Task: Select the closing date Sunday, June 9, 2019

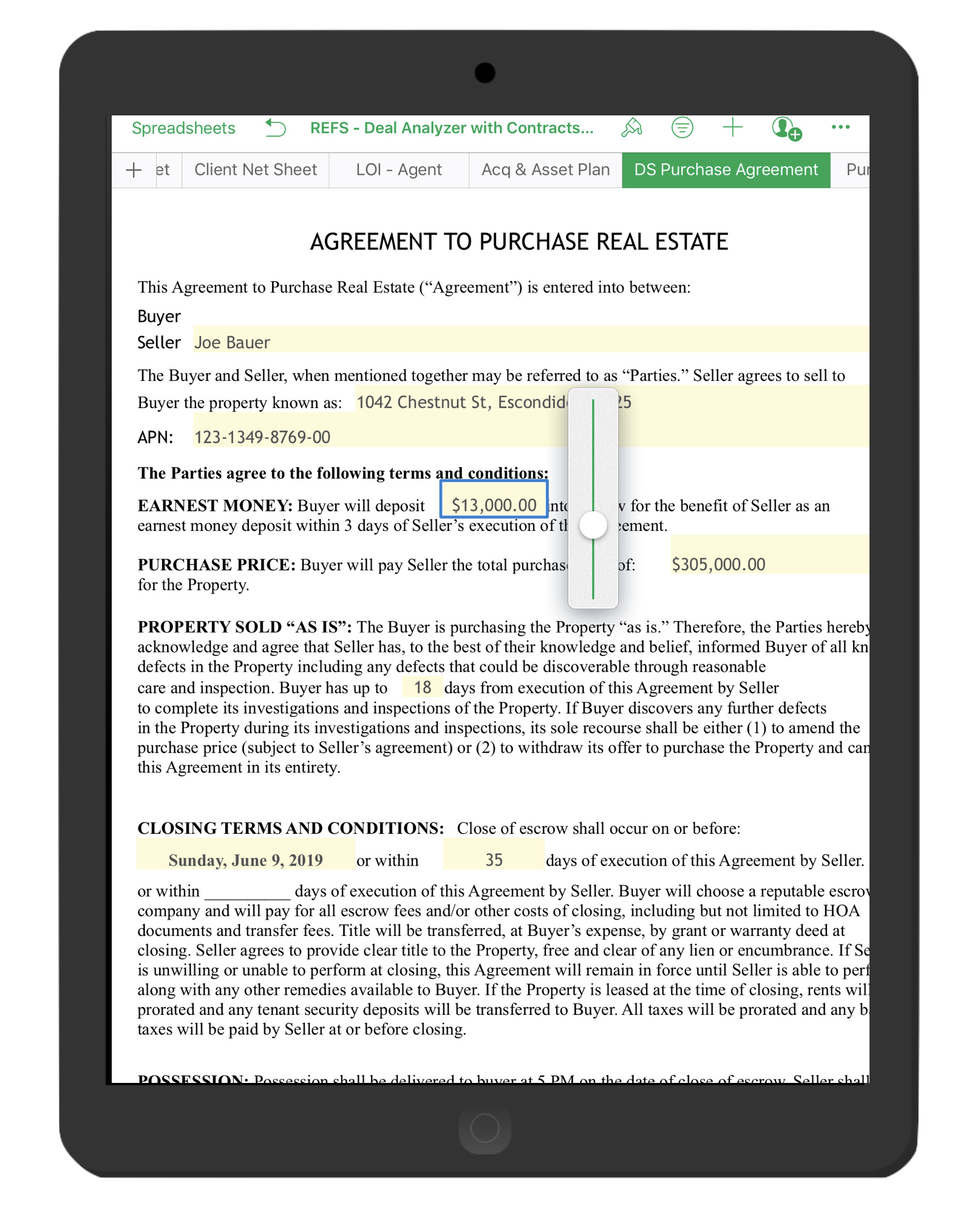Action: tap(246, 855)
